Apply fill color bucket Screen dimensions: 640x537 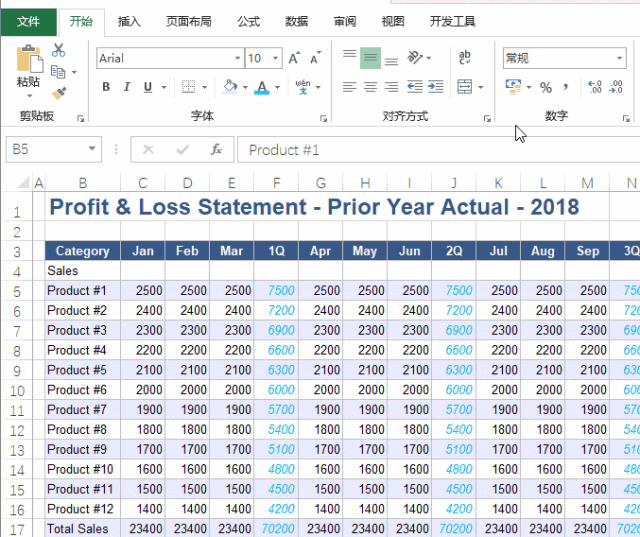[x=230, y=87]
